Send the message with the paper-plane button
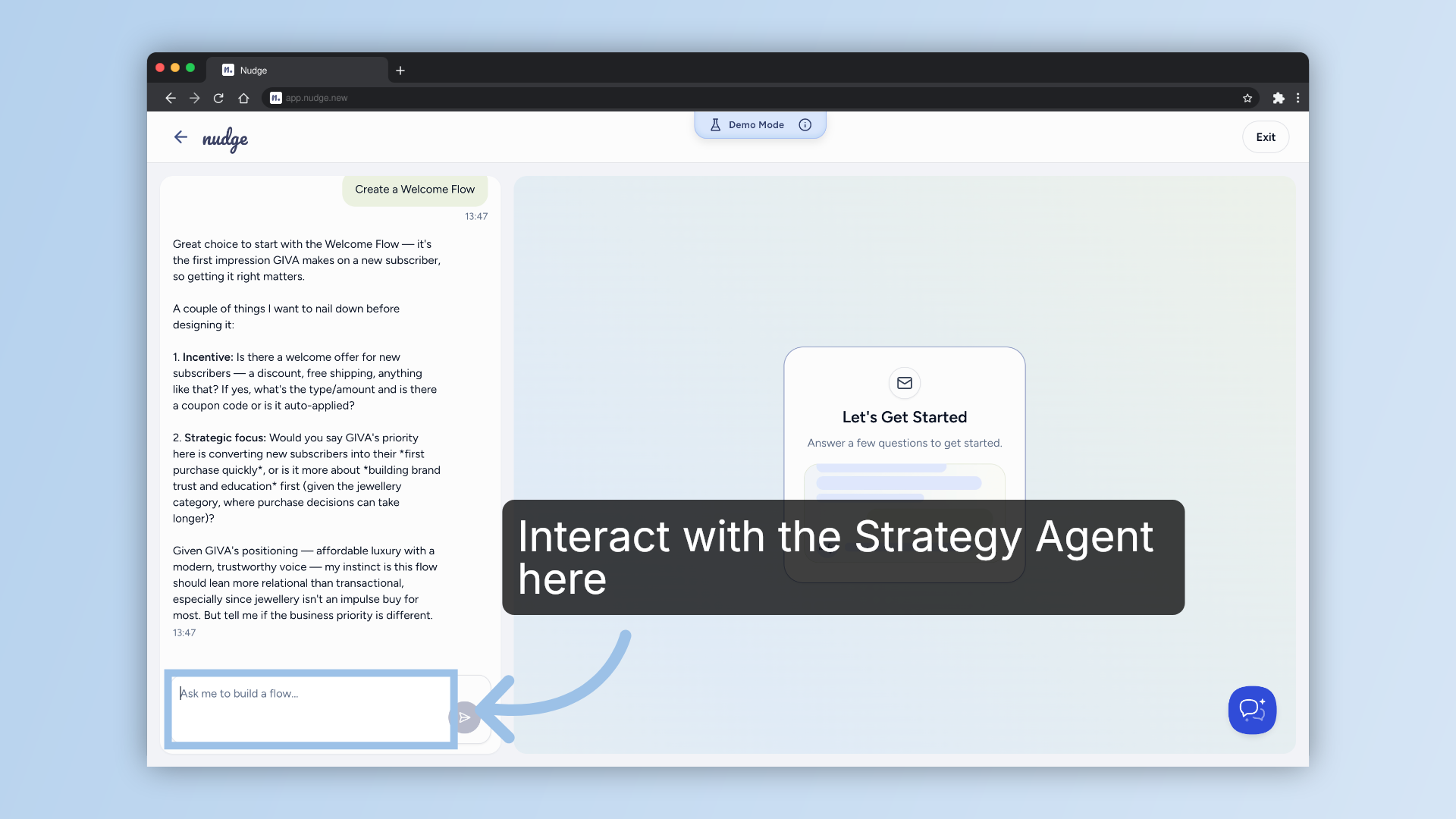This screenshot has width=1456, height=819. pyautogui.click(x=465, y=717)
